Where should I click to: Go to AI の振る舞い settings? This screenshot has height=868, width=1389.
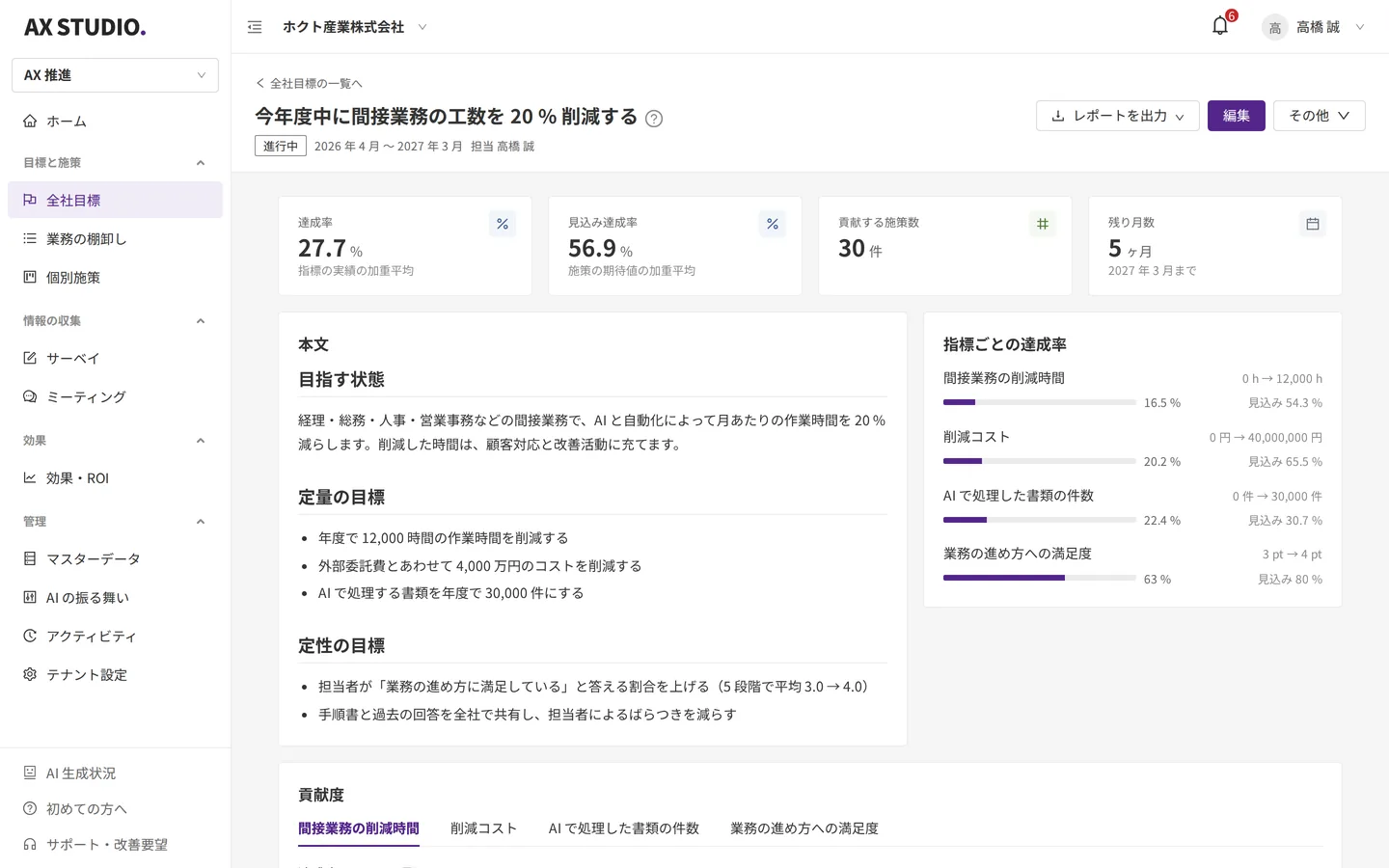click(115, 597)
